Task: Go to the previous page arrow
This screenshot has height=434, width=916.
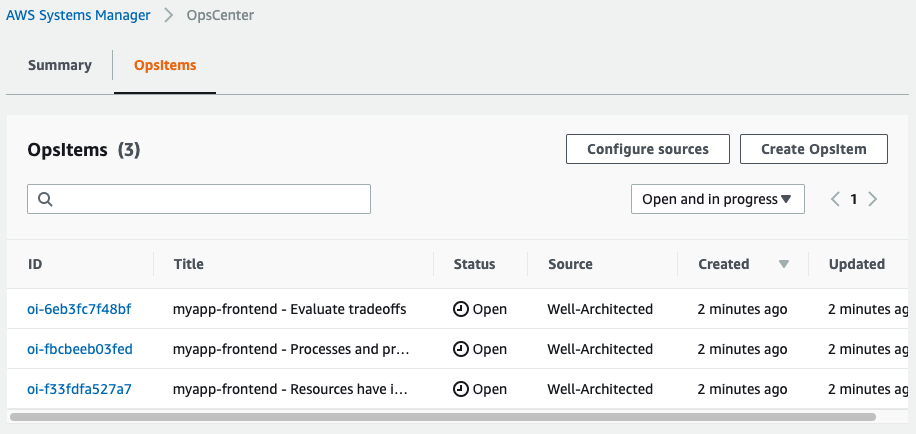Action: coord(835,199)
